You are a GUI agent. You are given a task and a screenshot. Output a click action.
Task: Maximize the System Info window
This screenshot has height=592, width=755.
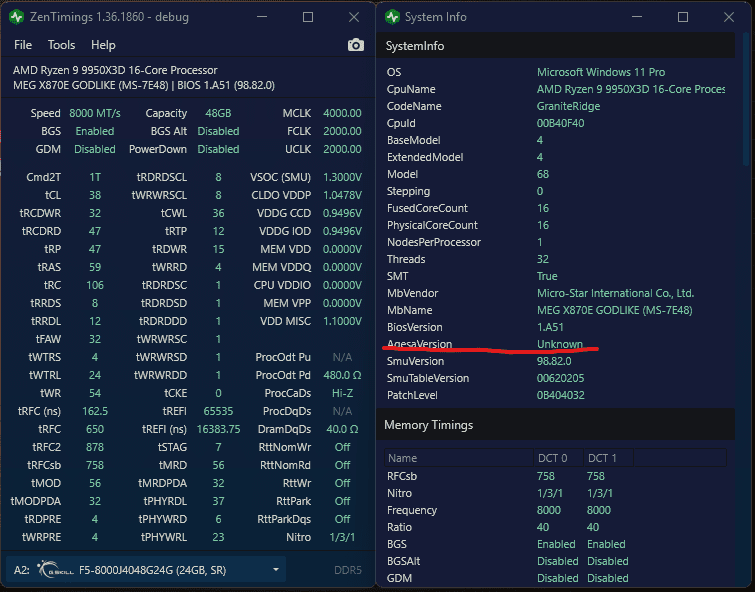(x=683, y=17)
